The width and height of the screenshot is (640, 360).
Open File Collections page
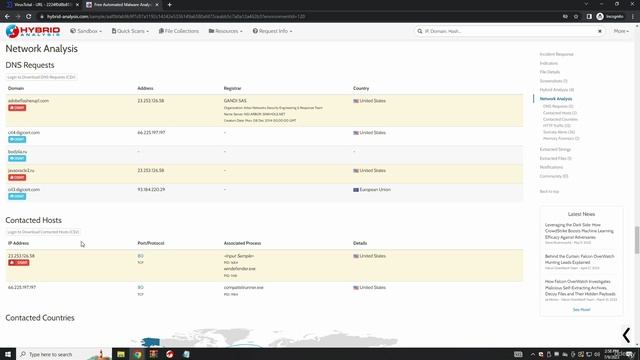point(179,31)
